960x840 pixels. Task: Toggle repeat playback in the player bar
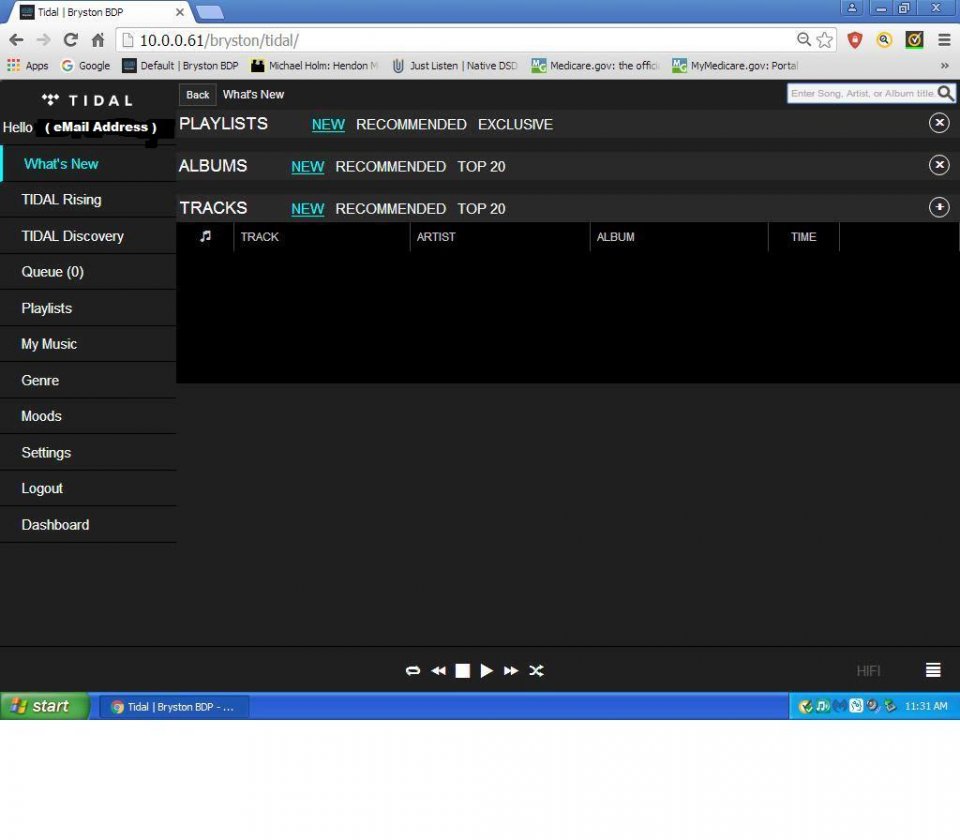click(413, 670)
